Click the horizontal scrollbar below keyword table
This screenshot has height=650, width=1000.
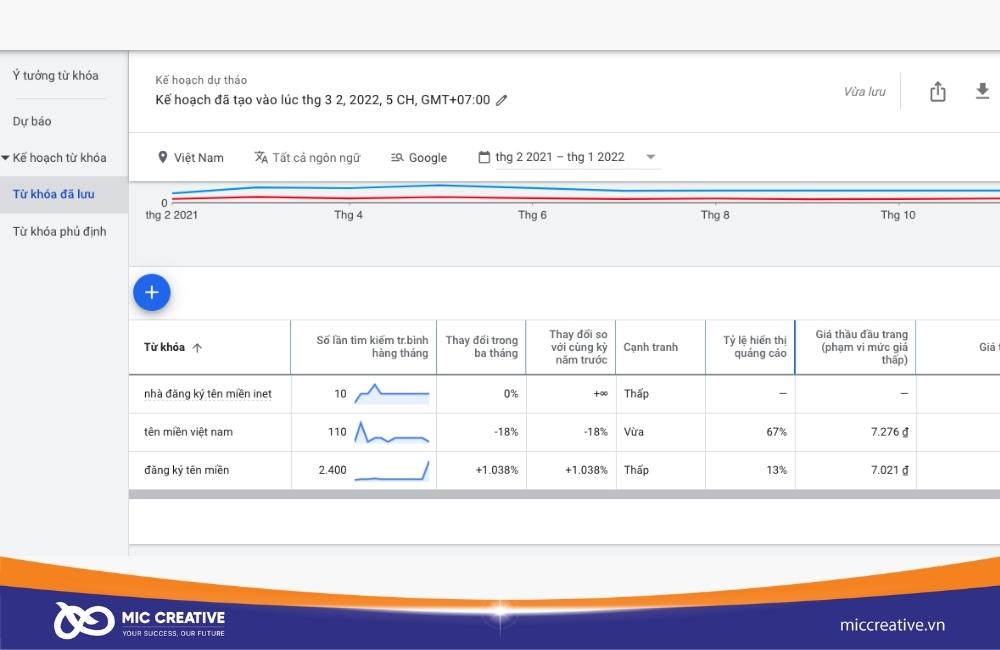pos(564,494)
